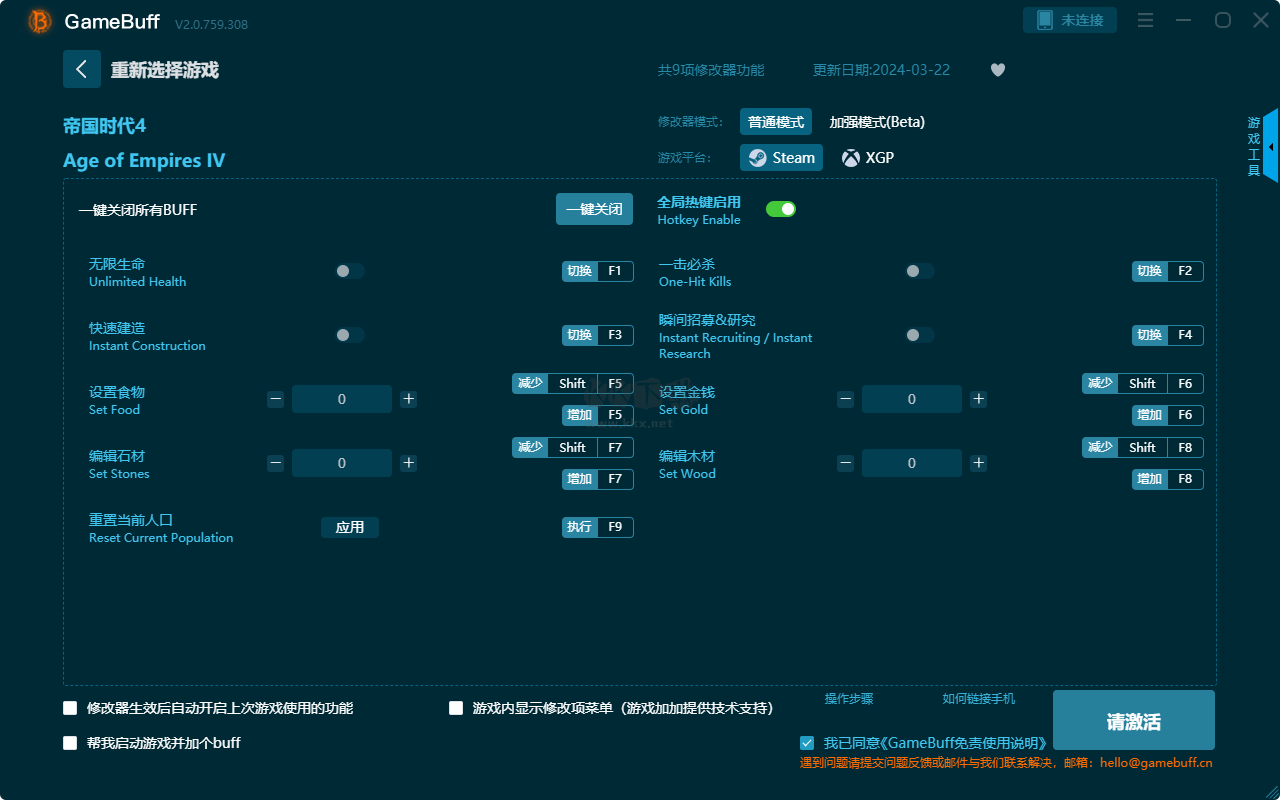Increase Set Gold value with plus

click(x=978, y=399)
